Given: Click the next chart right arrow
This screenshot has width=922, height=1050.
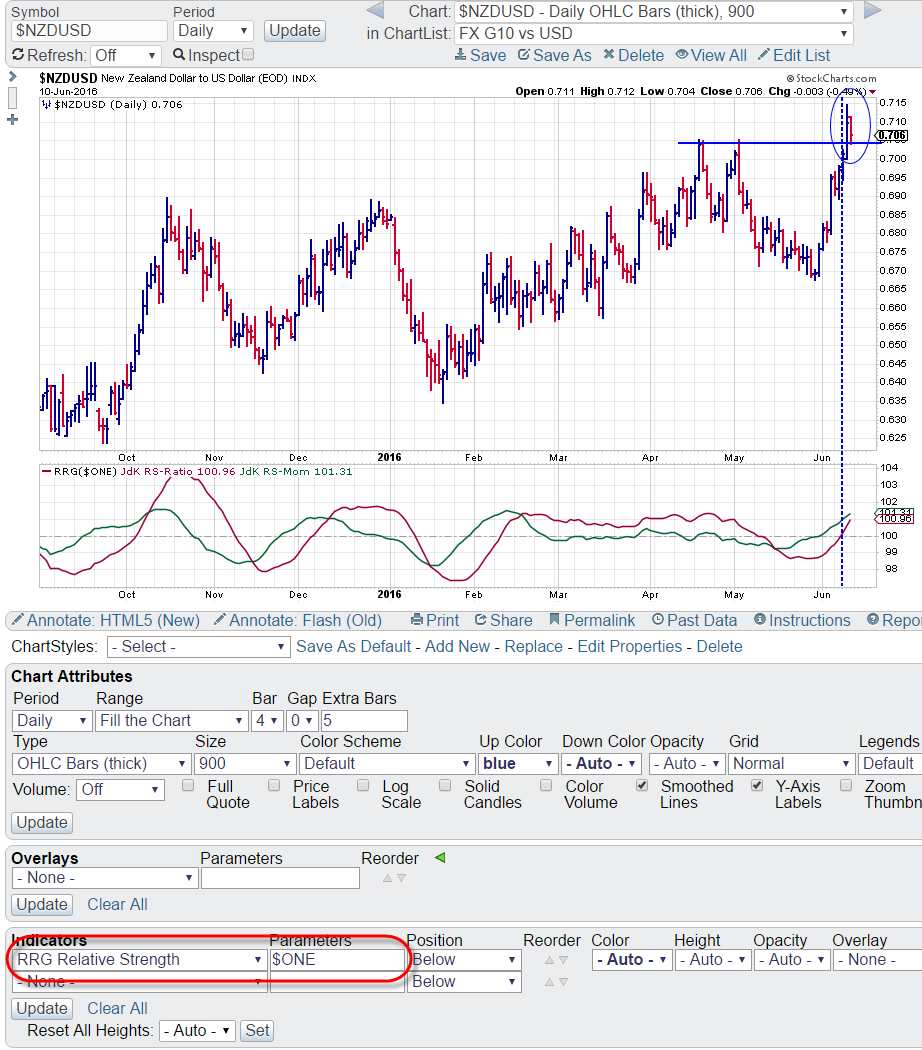Looking at the screenshot, I should (x=872, y=11).
